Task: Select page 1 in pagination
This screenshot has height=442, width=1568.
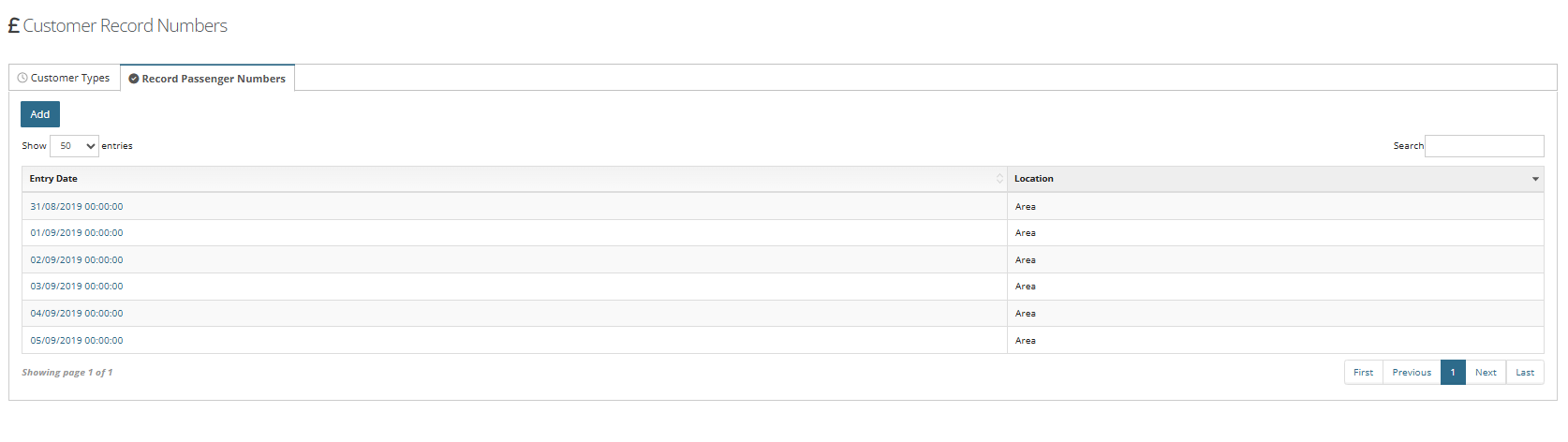Action: (x=1453, y=373)
